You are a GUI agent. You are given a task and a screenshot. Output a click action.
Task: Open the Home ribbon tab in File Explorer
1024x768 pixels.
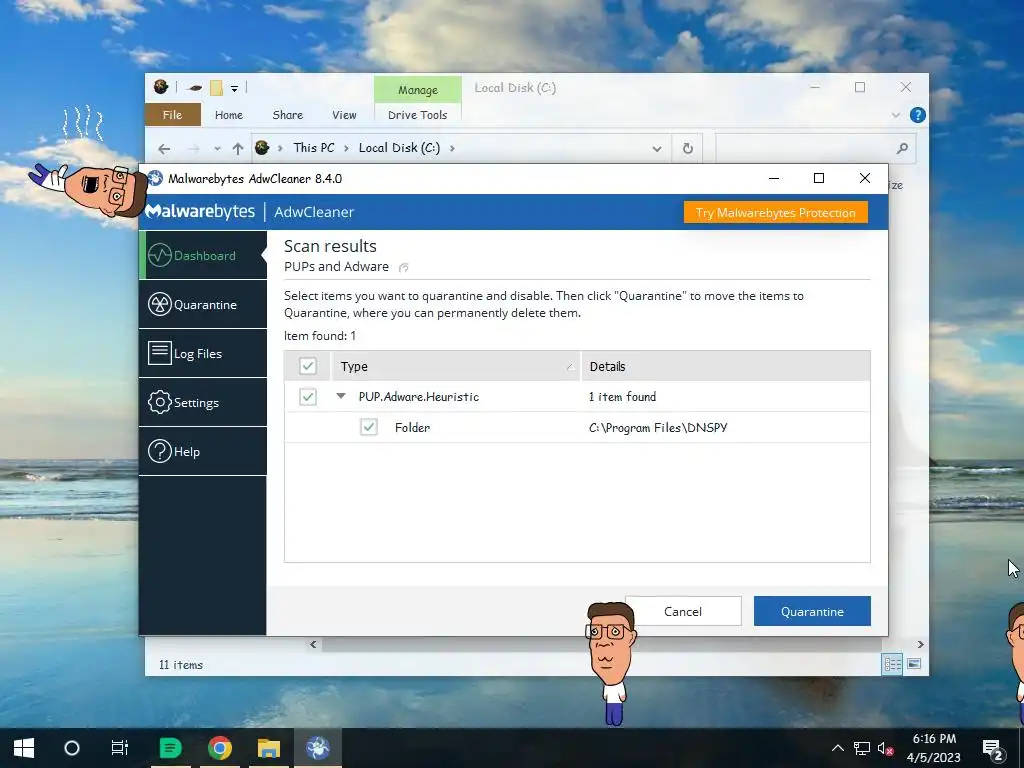[229, 115]
